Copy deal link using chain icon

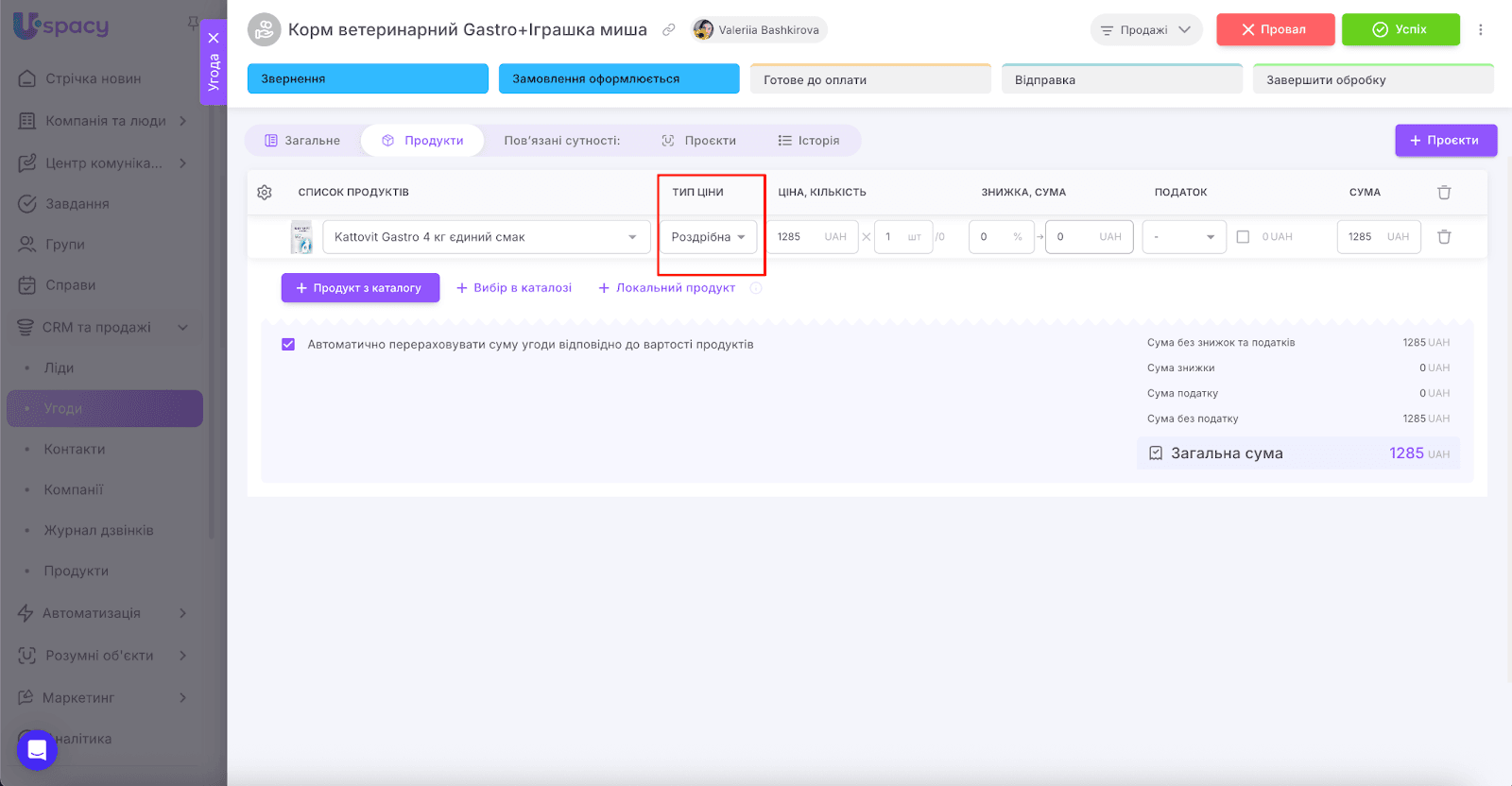[x=669, y=30]
